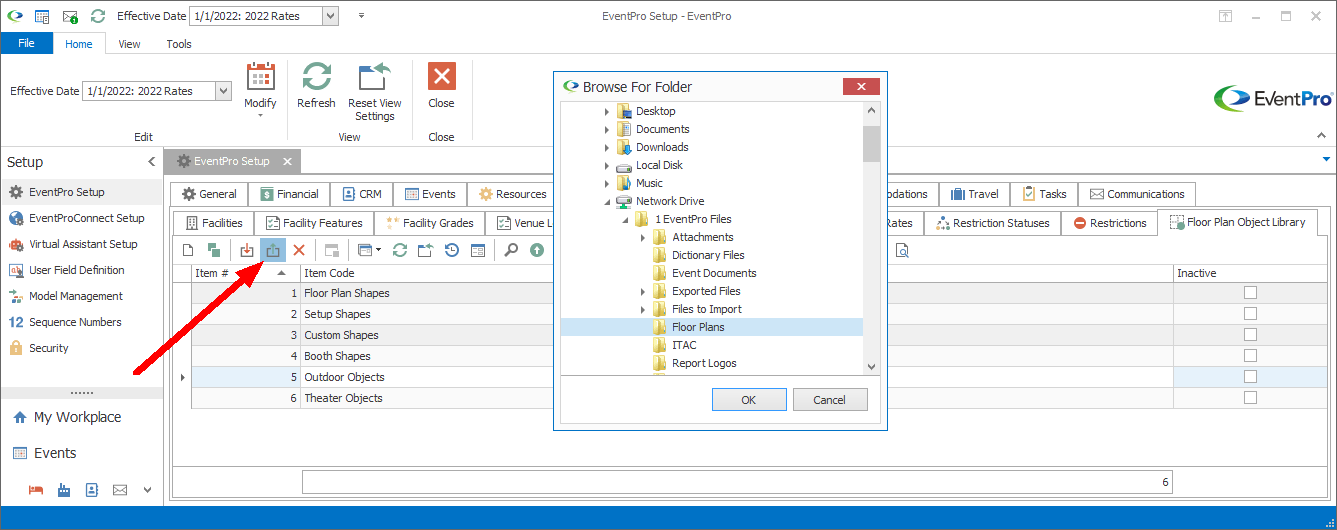Click folder tree scrollbar down arrow
Screen dimensions: 1337x530
(871, 367)
